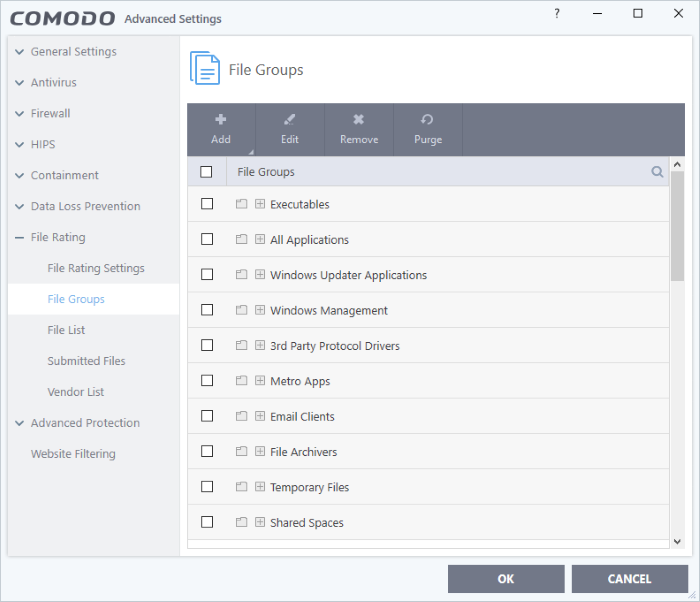Click the COMODO logo
The width and height of the screenshot is (700, 602).
(62, 19)
